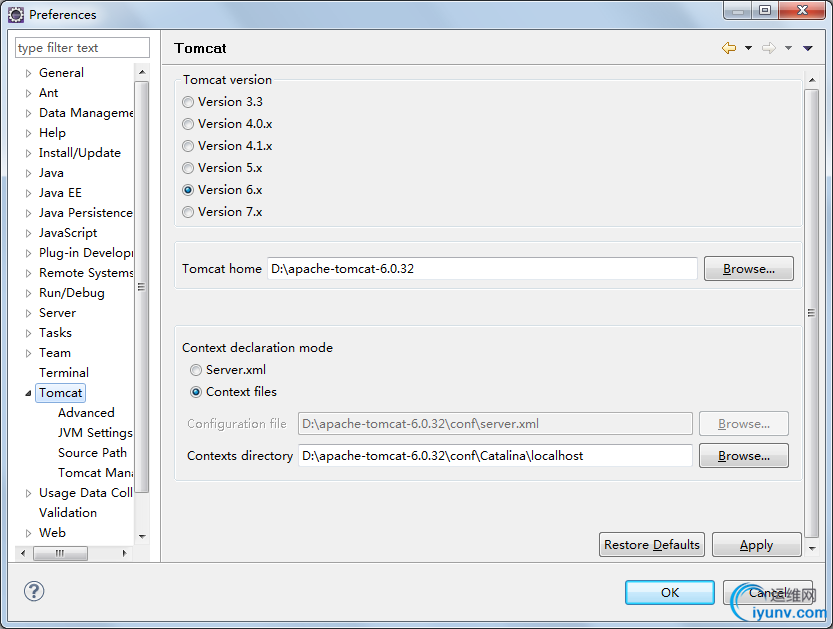The width and height of the screenshot is (833, 629).
Task: Expand the Java EE preferences node
Action: tap(29, 193)
